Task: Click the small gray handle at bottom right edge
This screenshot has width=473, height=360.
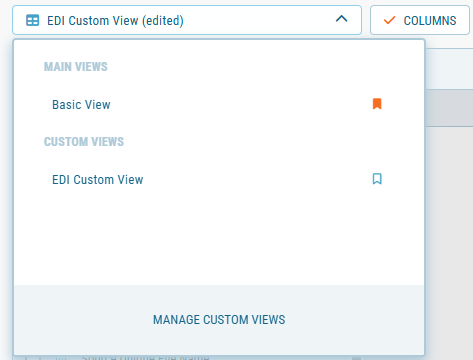Action: (x=356, y=358)
